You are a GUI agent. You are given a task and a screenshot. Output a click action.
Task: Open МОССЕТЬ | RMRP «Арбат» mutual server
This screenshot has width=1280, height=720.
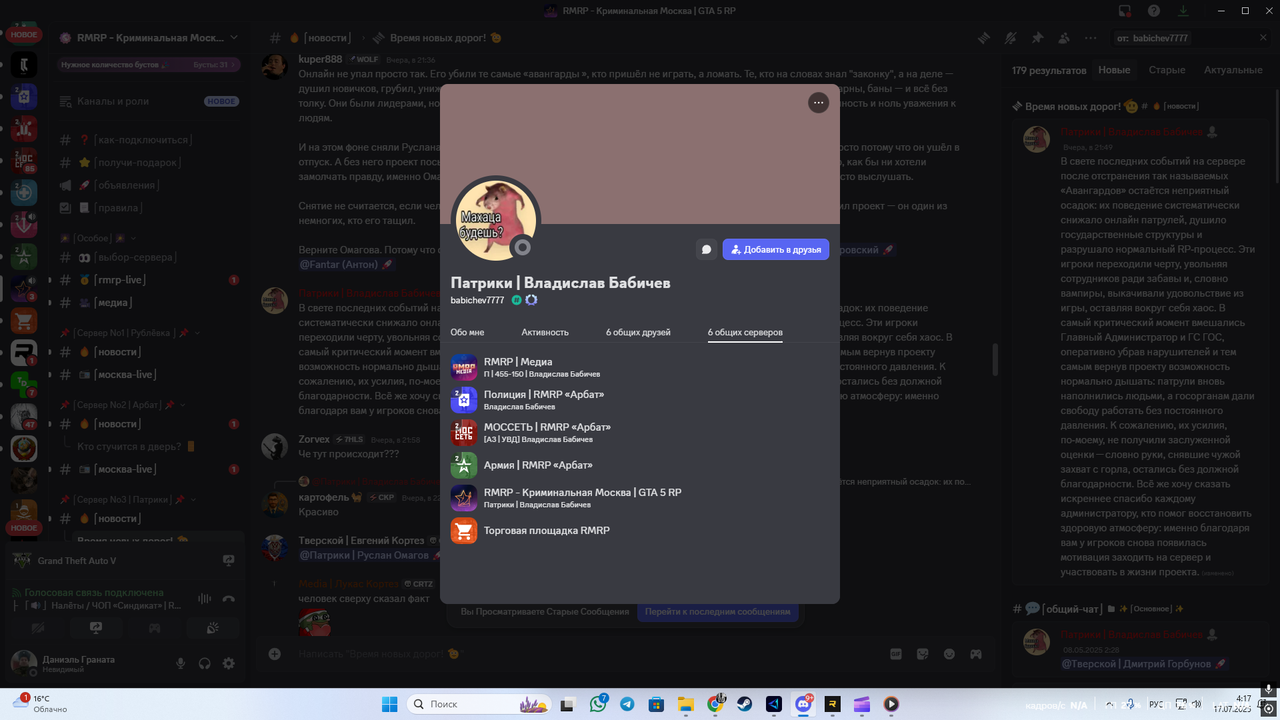[x=640, y=432]
